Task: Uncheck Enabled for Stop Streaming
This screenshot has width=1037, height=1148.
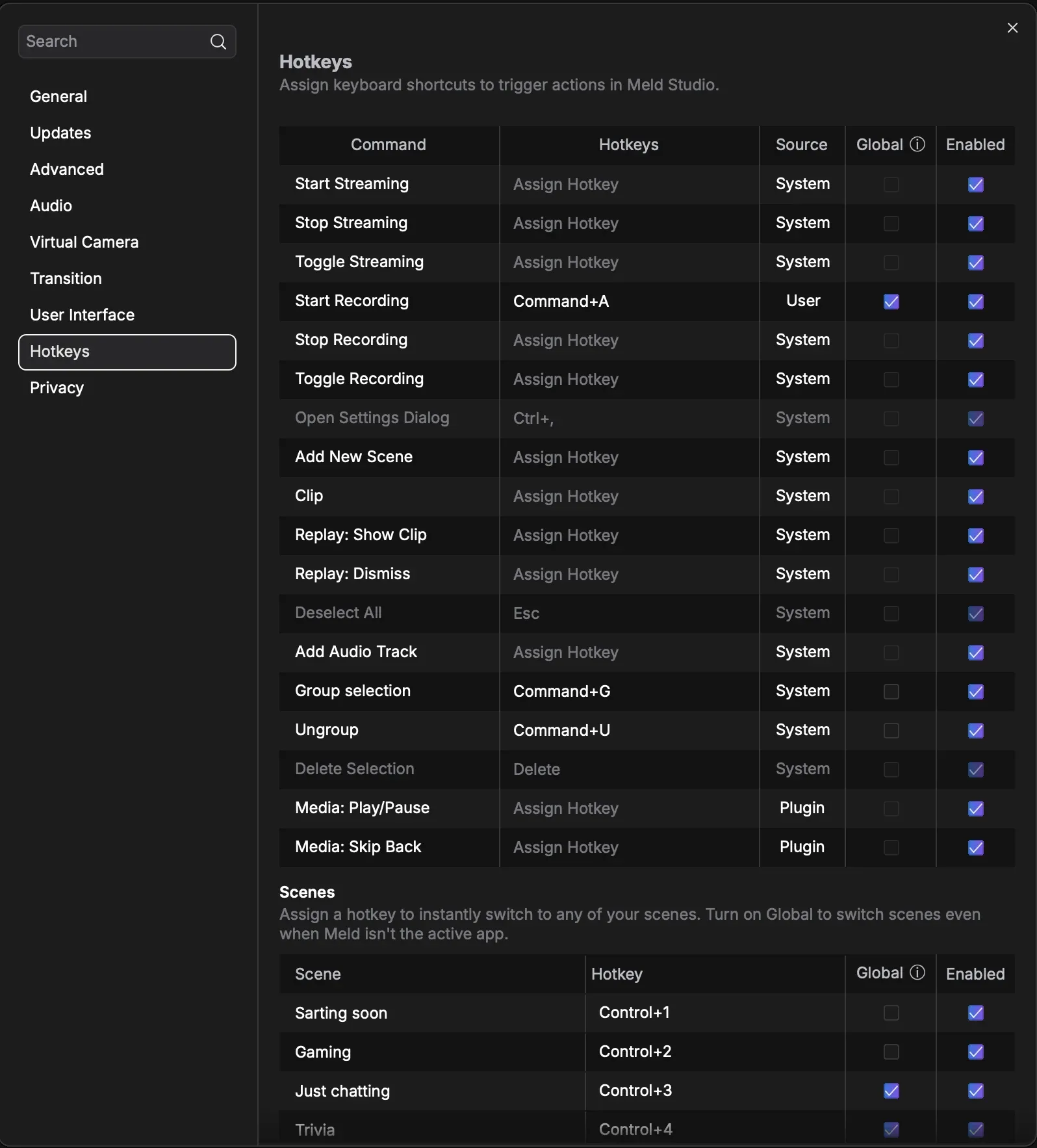Action: pyautogui.click(x=976, y=224)
